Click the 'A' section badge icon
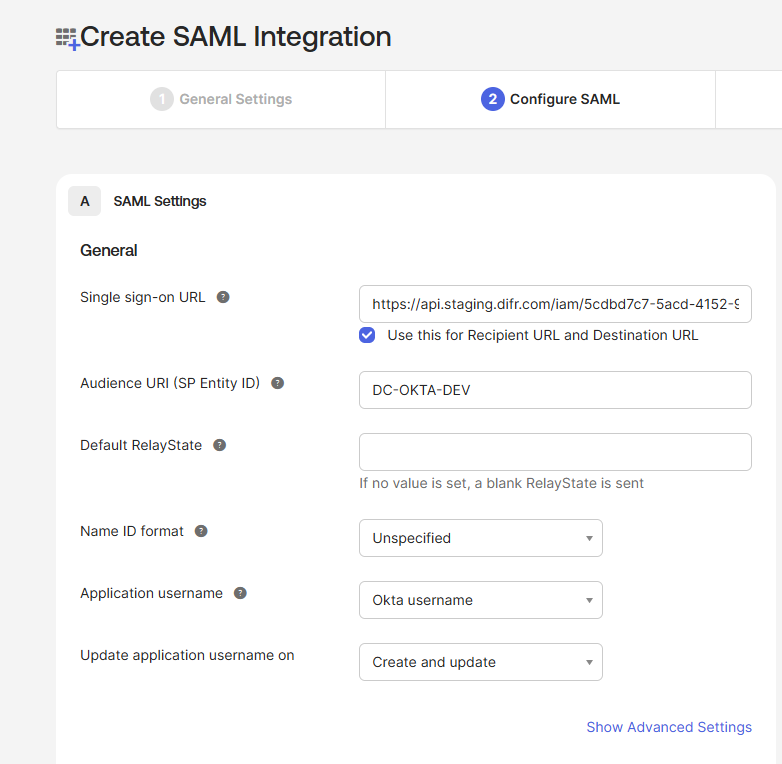Viewport: 782px width, 764px height. pyautogui.click(x=85, y=201)
